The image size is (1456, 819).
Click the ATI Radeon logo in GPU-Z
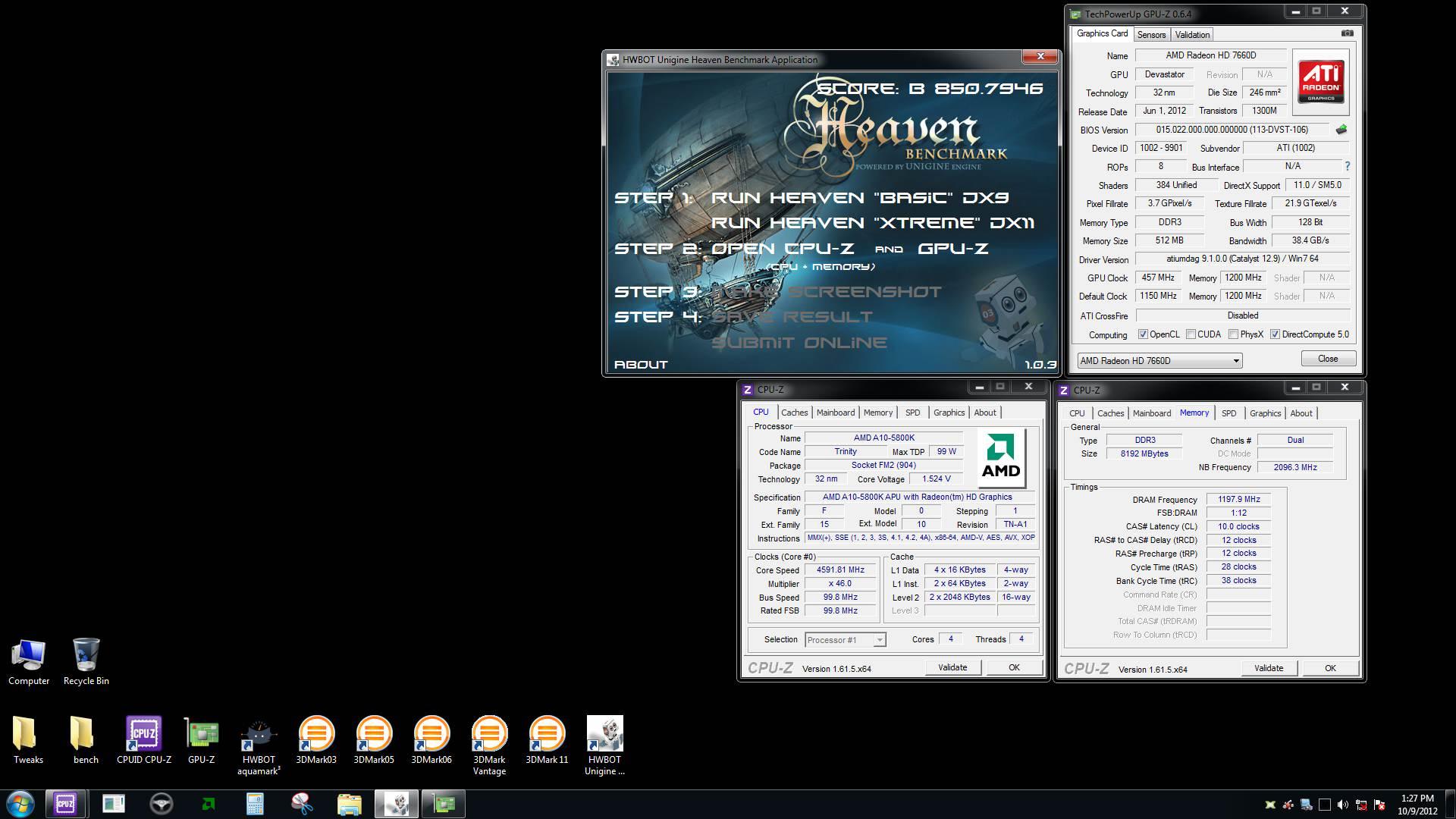1320,82
